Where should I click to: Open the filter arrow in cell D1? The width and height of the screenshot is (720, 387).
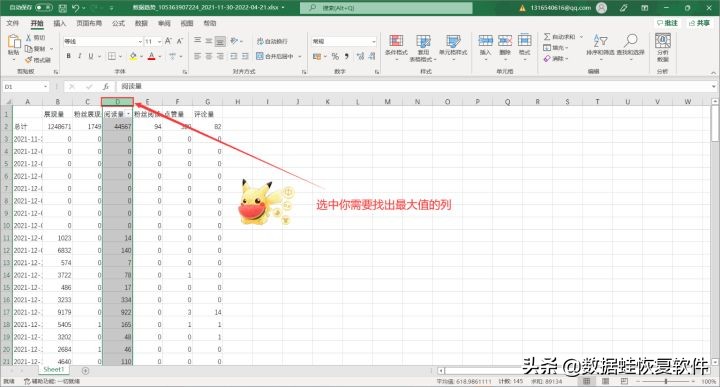pos(129,114)
